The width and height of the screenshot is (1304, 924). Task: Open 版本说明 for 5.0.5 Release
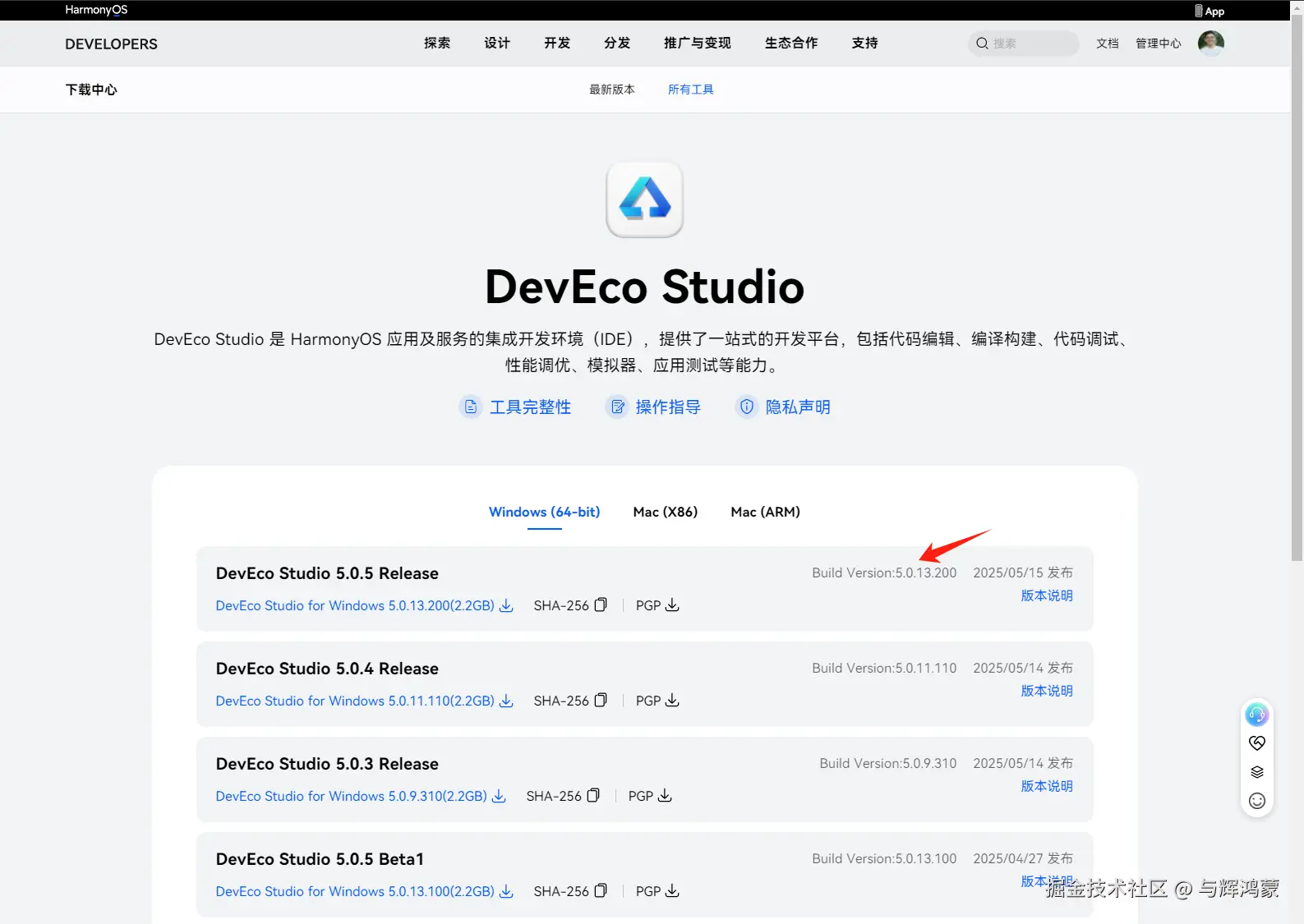click(x=1047, y=595)
